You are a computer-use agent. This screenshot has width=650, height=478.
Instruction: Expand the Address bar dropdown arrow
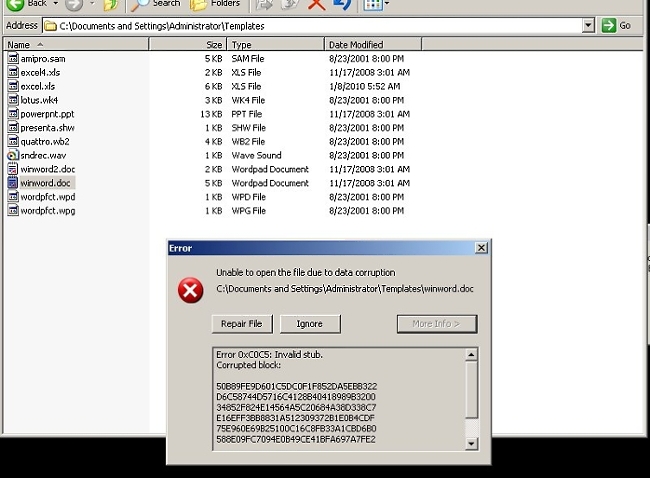587,25
